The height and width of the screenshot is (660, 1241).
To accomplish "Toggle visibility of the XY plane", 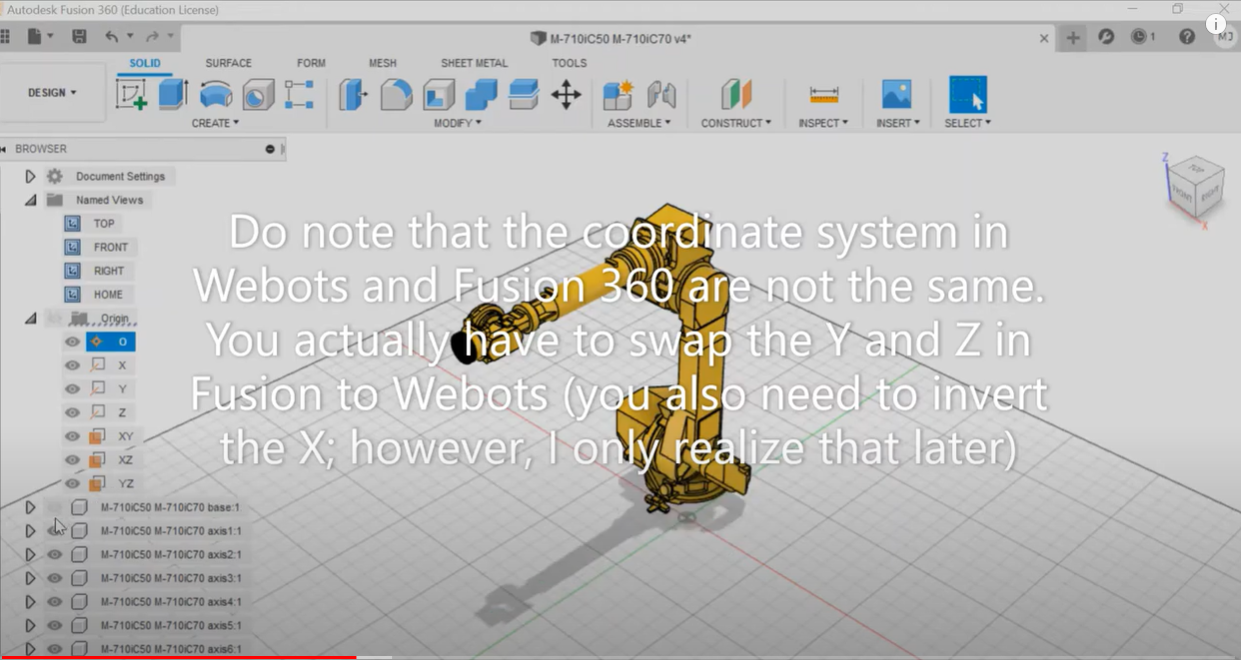I will click(72, 437).
